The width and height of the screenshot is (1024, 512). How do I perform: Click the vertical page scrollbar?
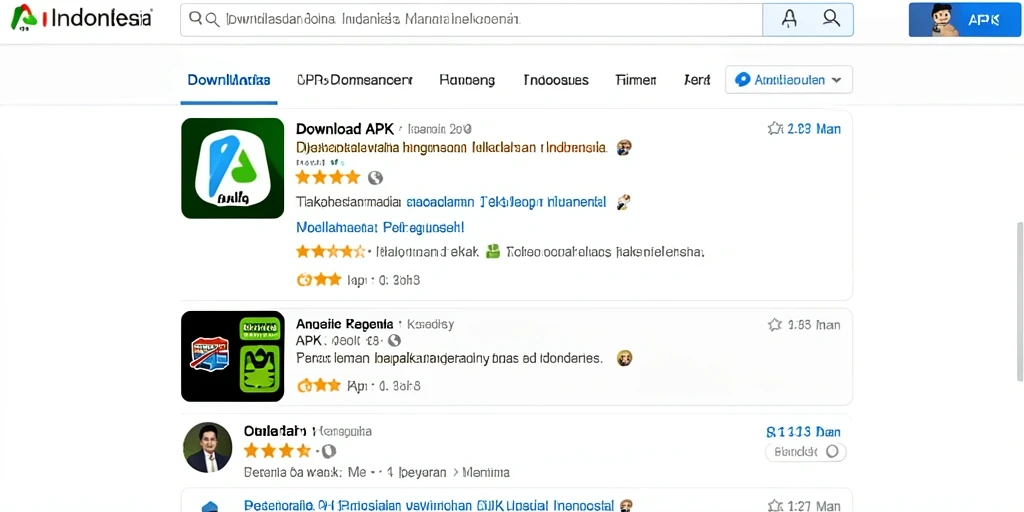pos(1020,300)
